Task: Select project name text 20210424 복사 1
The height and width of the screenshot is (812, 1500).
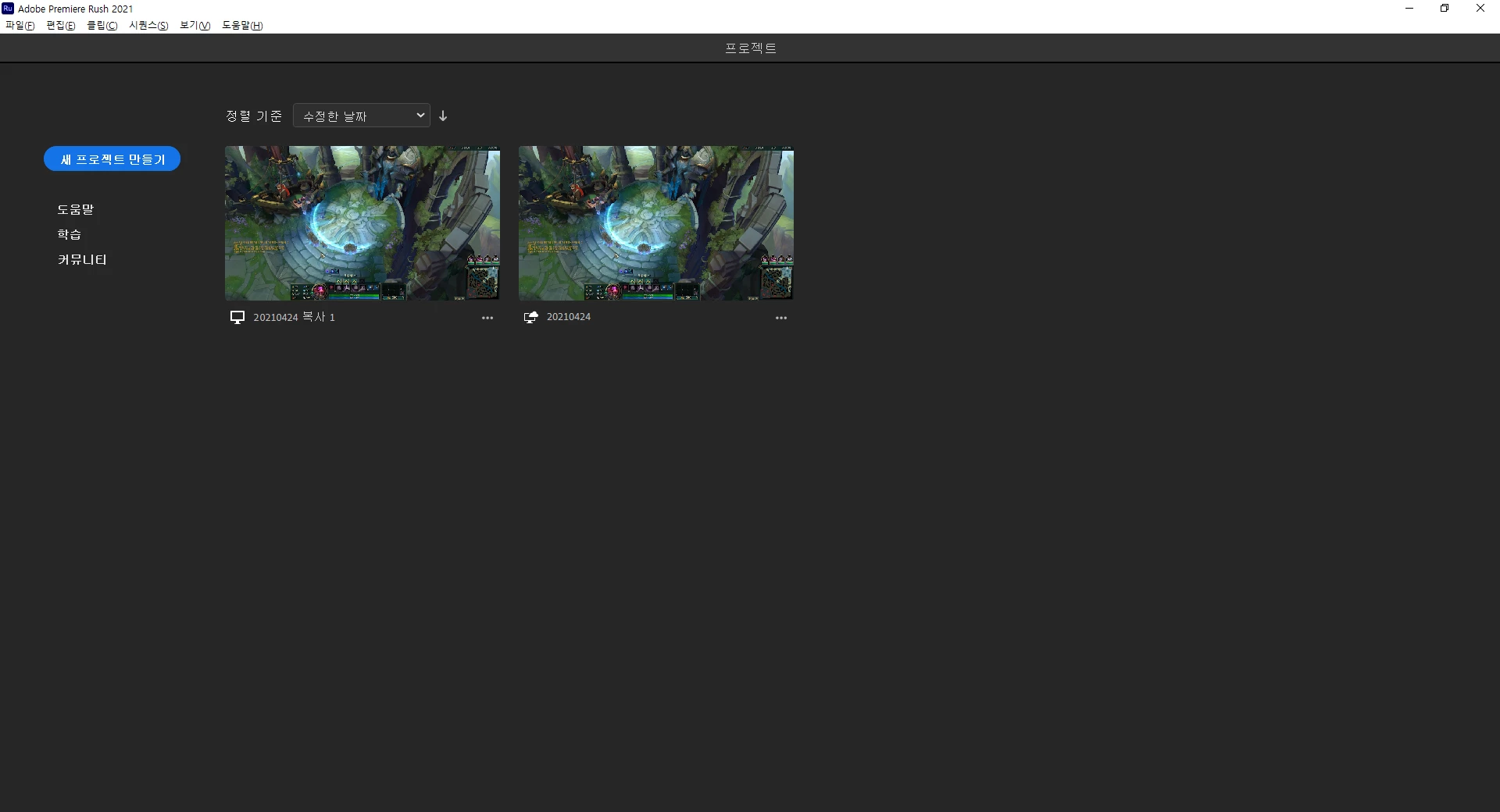Action: click(294, 317)
